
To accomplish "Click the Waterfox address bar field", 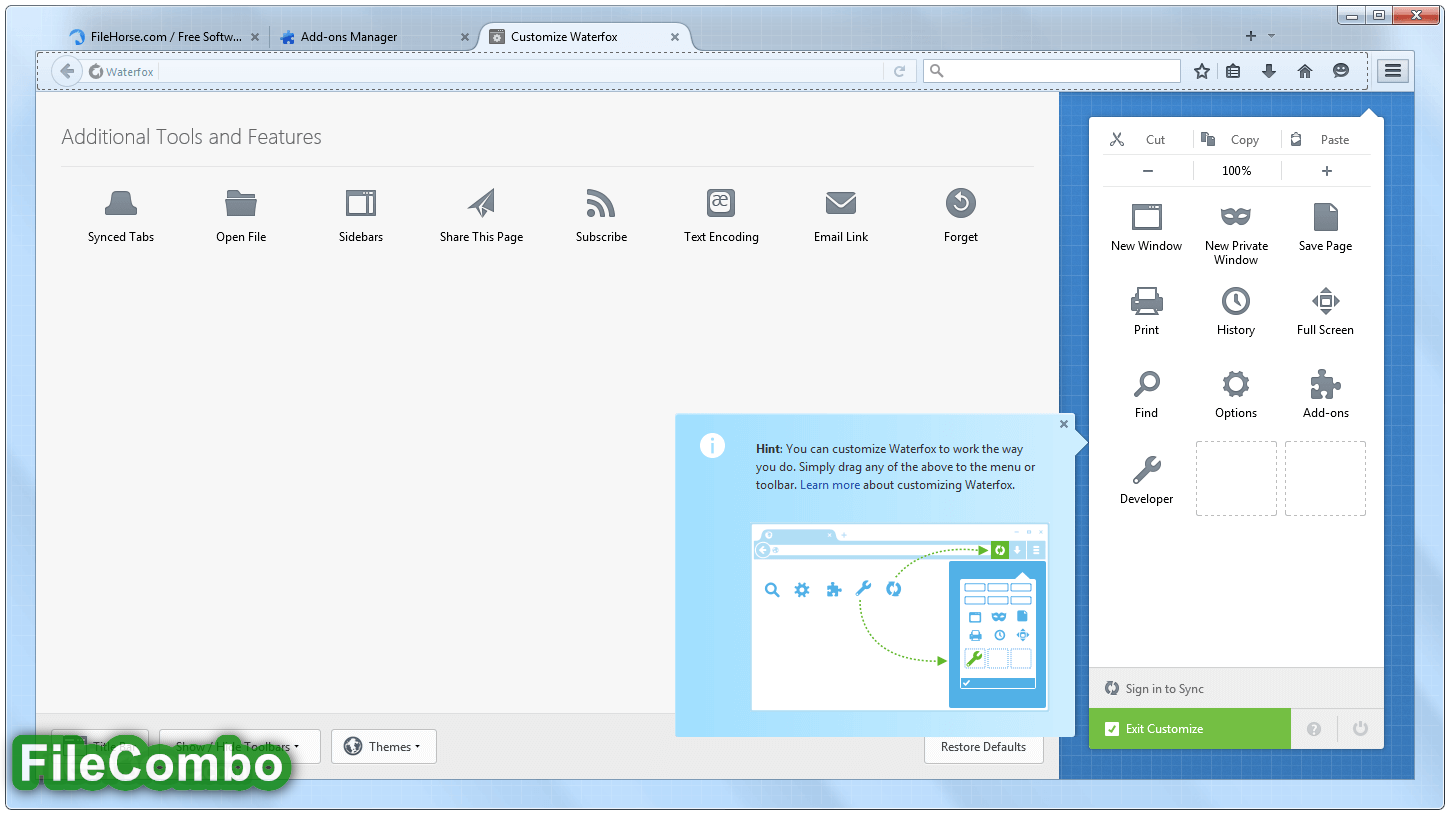I will (x=520, y=72).
